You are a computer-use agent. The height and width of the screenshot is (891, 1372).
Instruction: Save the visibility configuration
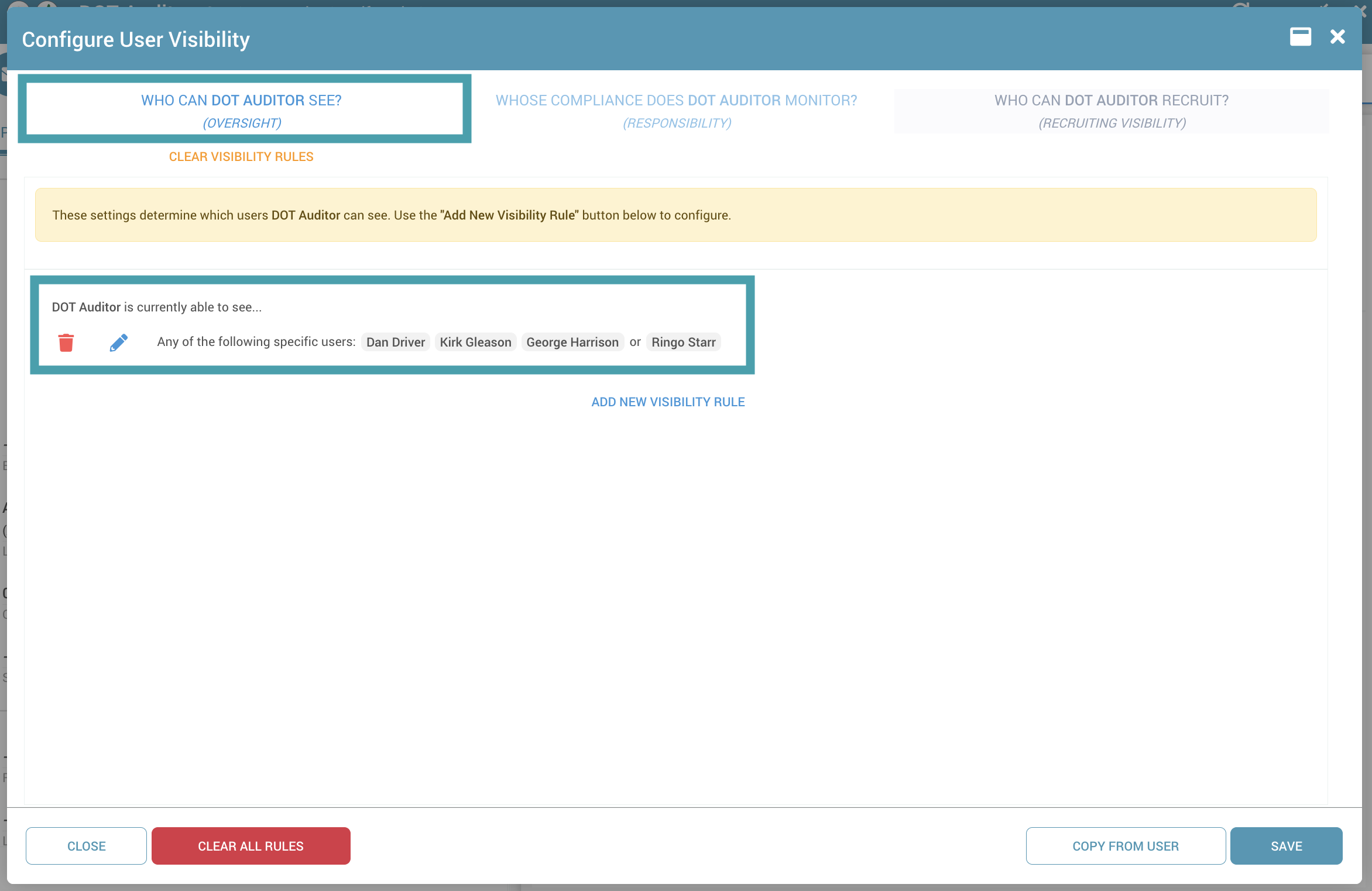click(x=1286, y=846)
